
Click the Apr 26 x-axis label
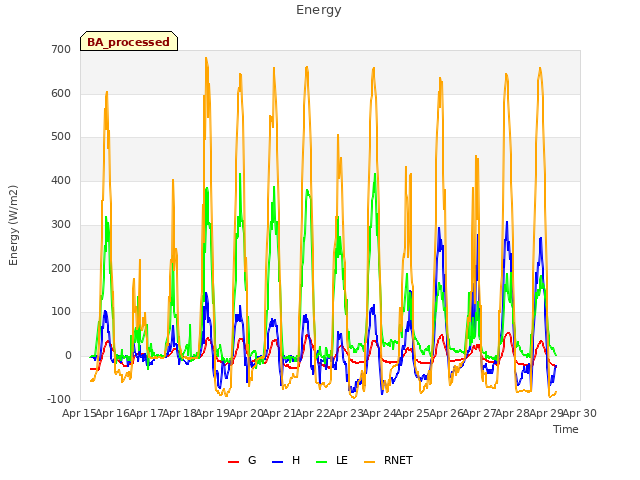pos(447,413)
